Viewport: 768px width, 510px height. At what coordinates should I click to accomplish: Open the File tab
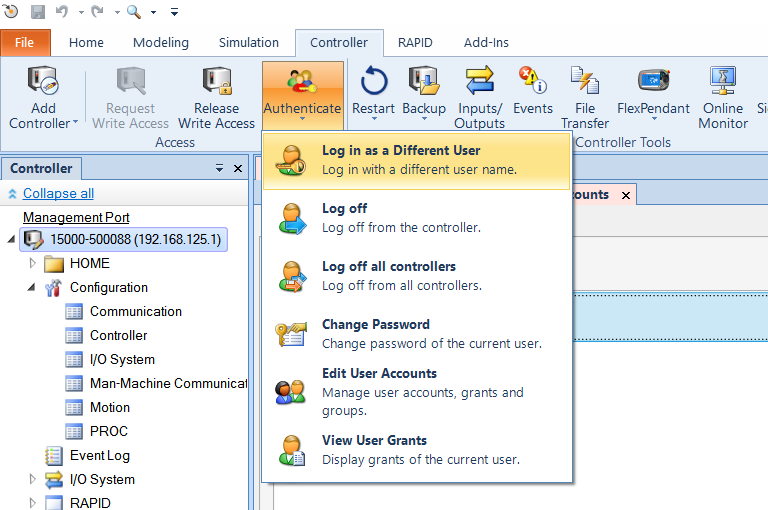coord(24,43)
